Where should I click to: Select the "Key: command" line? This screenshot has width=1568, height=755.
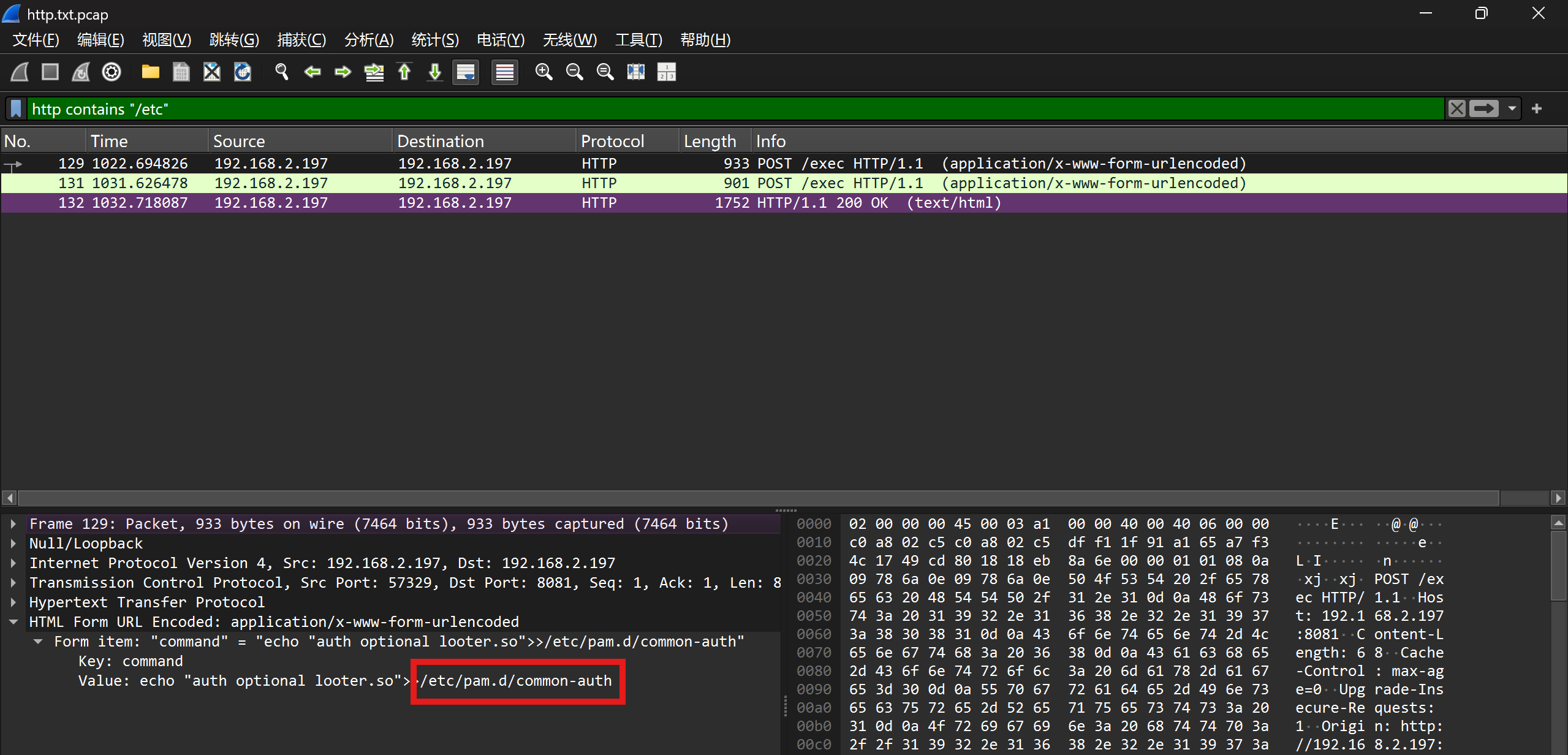[x=131, y=661]
